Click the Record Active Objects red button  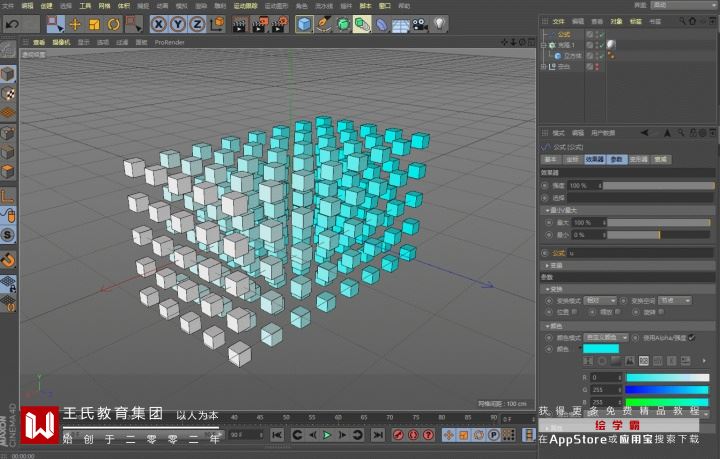[x=398, y=435]
